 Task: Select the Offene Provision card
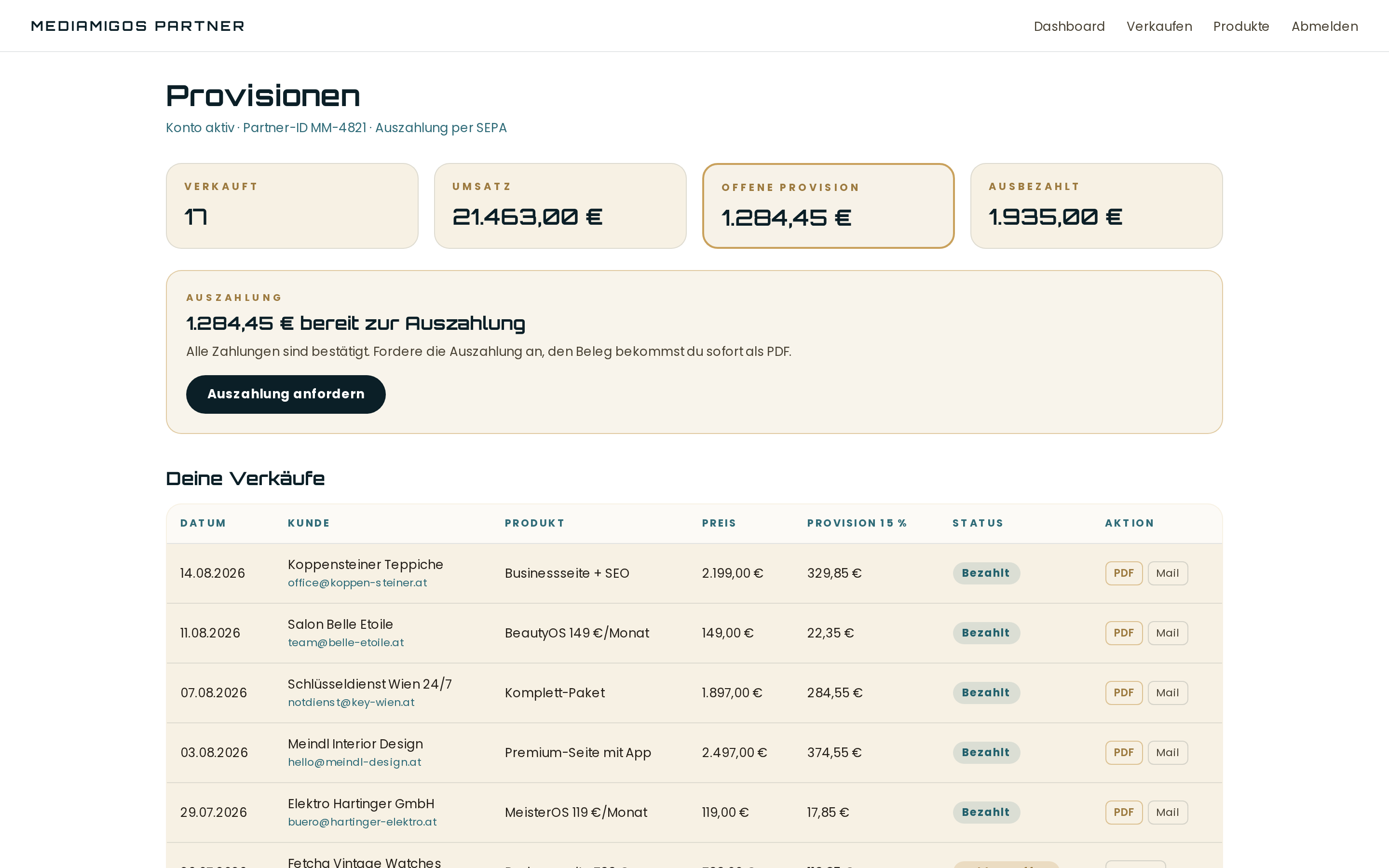[828, 205]
